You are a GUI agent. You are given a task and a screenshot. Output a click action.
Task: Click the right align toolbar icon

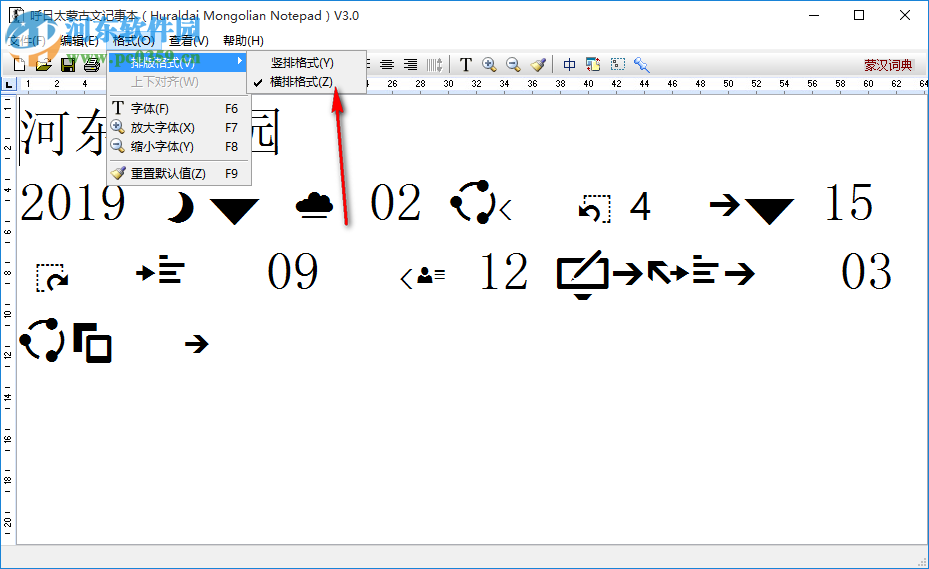pyautogui.click(x=410, y=65)
